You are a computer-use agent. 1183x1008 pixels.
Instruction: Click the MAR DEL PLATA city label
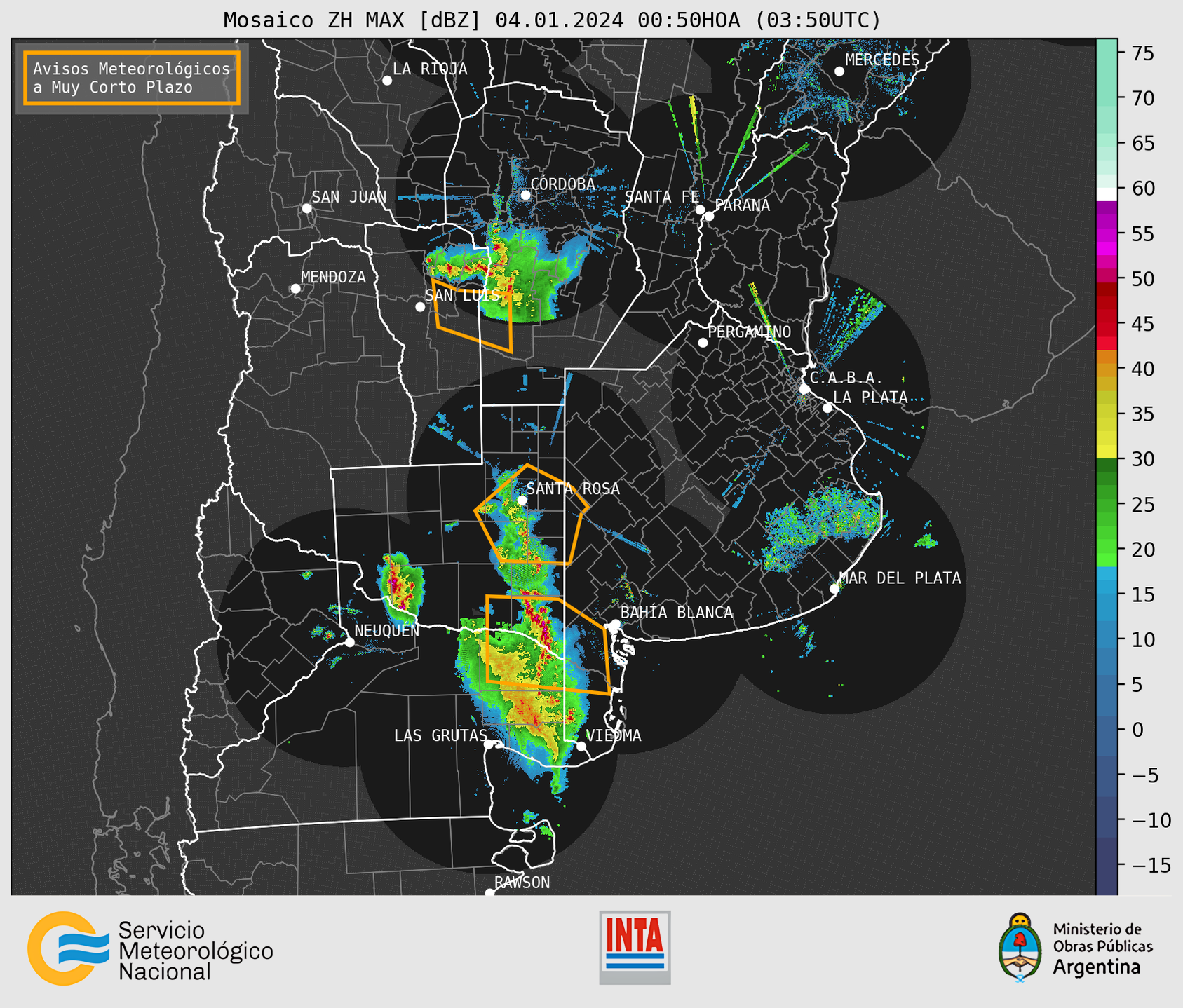pos(900,578)
